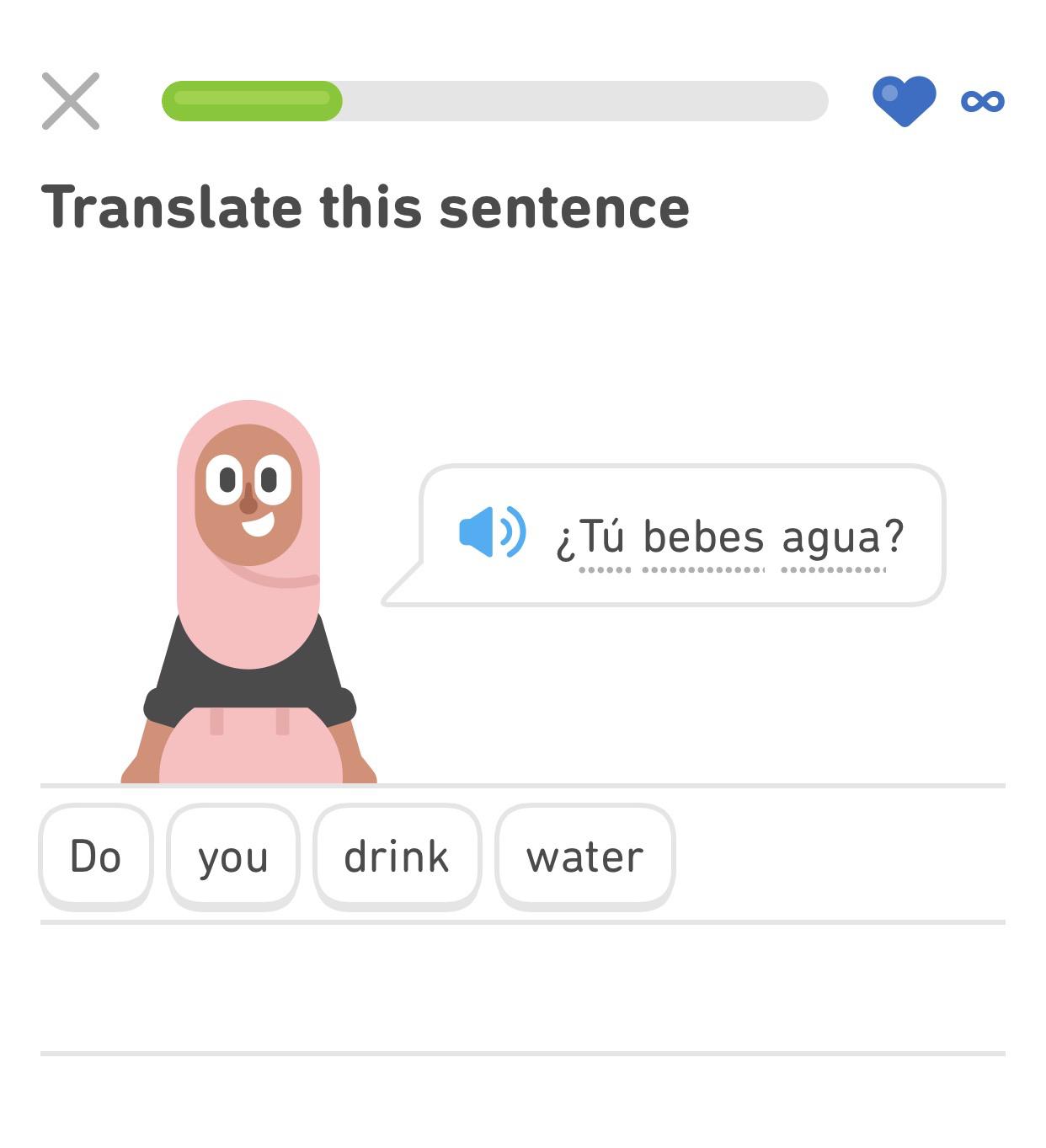
Task: Add the "drink" tile to your answer
Action: coord(396,856)
